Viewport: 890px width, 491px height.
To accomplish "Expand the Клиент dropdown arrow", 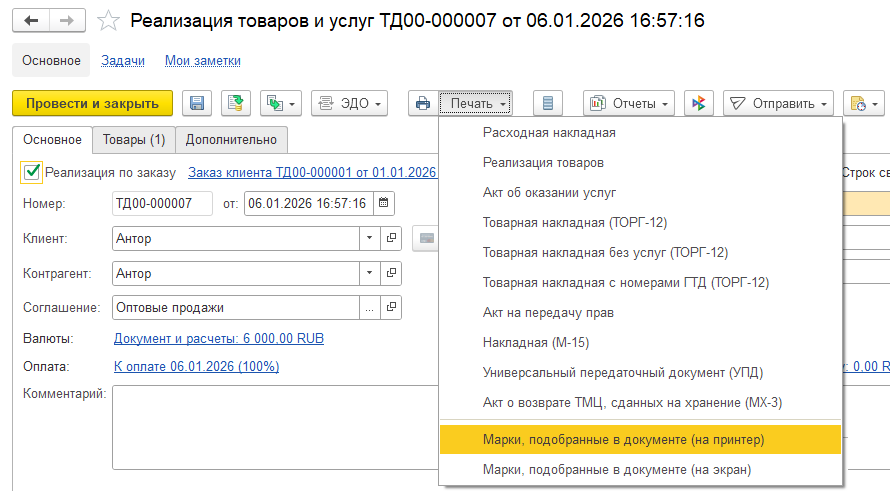I will click(370, 238).
